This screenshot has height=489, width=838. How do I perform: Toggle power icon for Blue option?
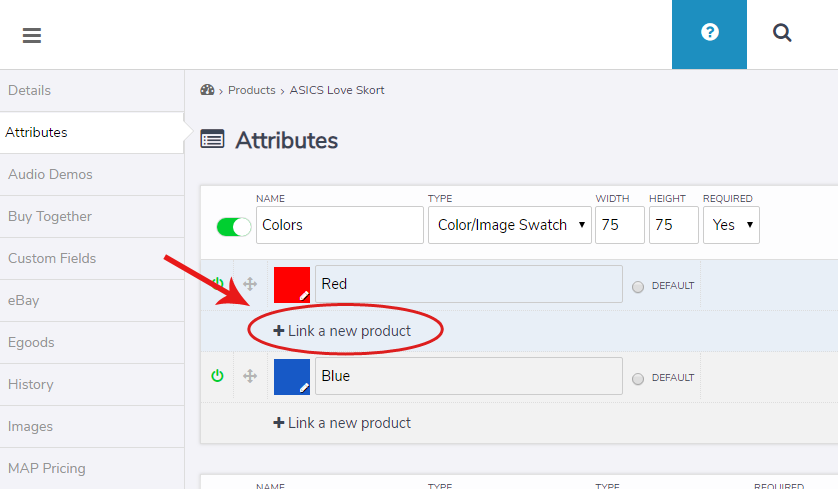[217, 376]
